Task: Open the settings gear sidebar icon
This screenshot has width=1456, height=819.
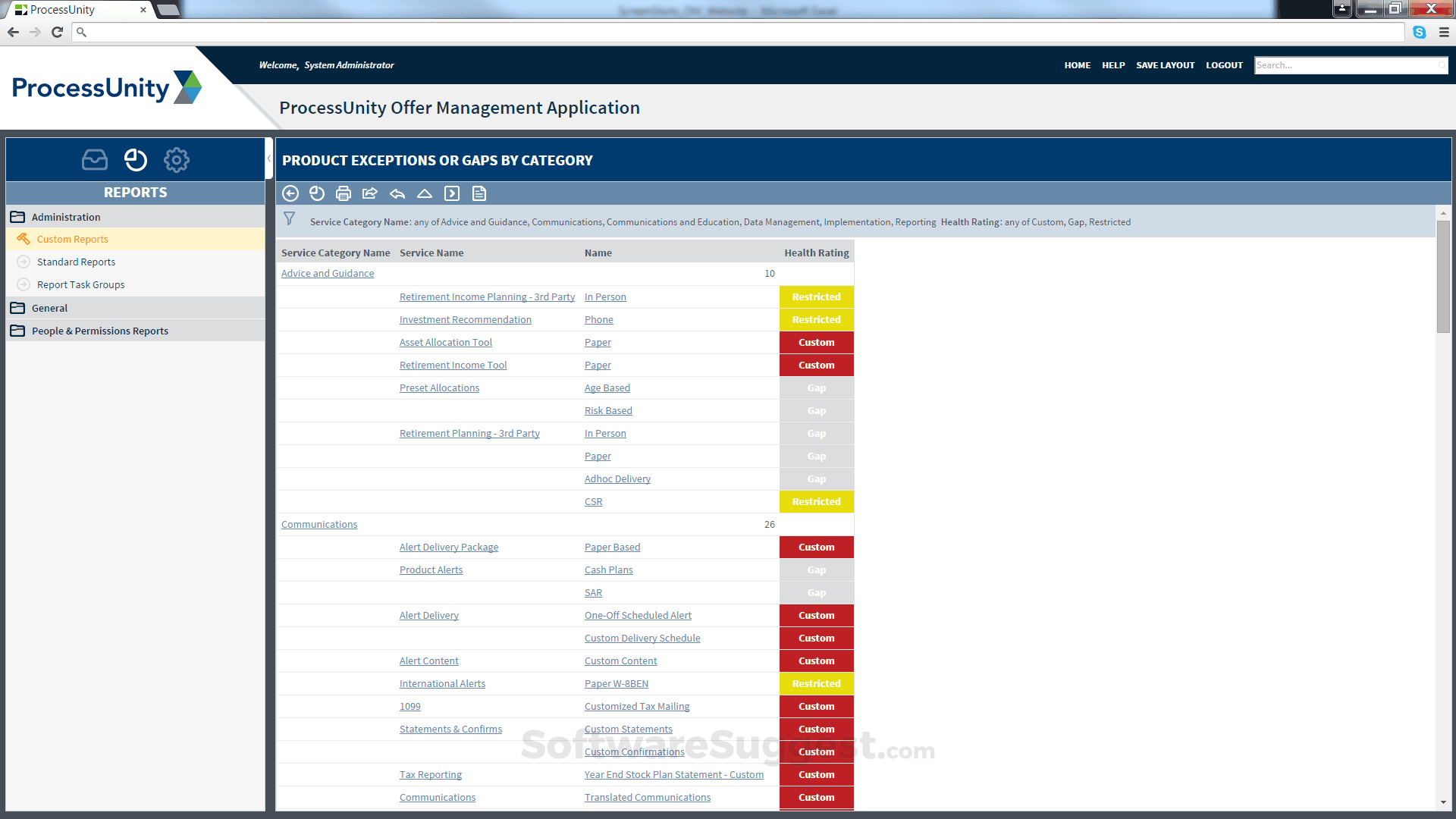Action: click(x=177, y=160)
